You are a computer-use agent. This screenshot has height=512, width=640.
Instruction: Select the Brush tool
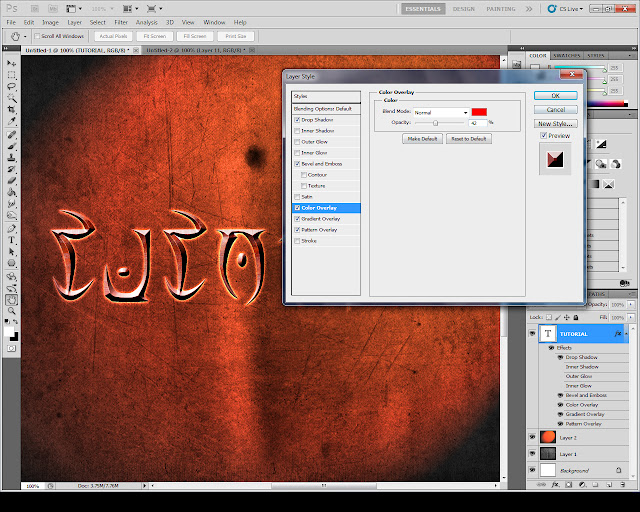pos(11,146)
